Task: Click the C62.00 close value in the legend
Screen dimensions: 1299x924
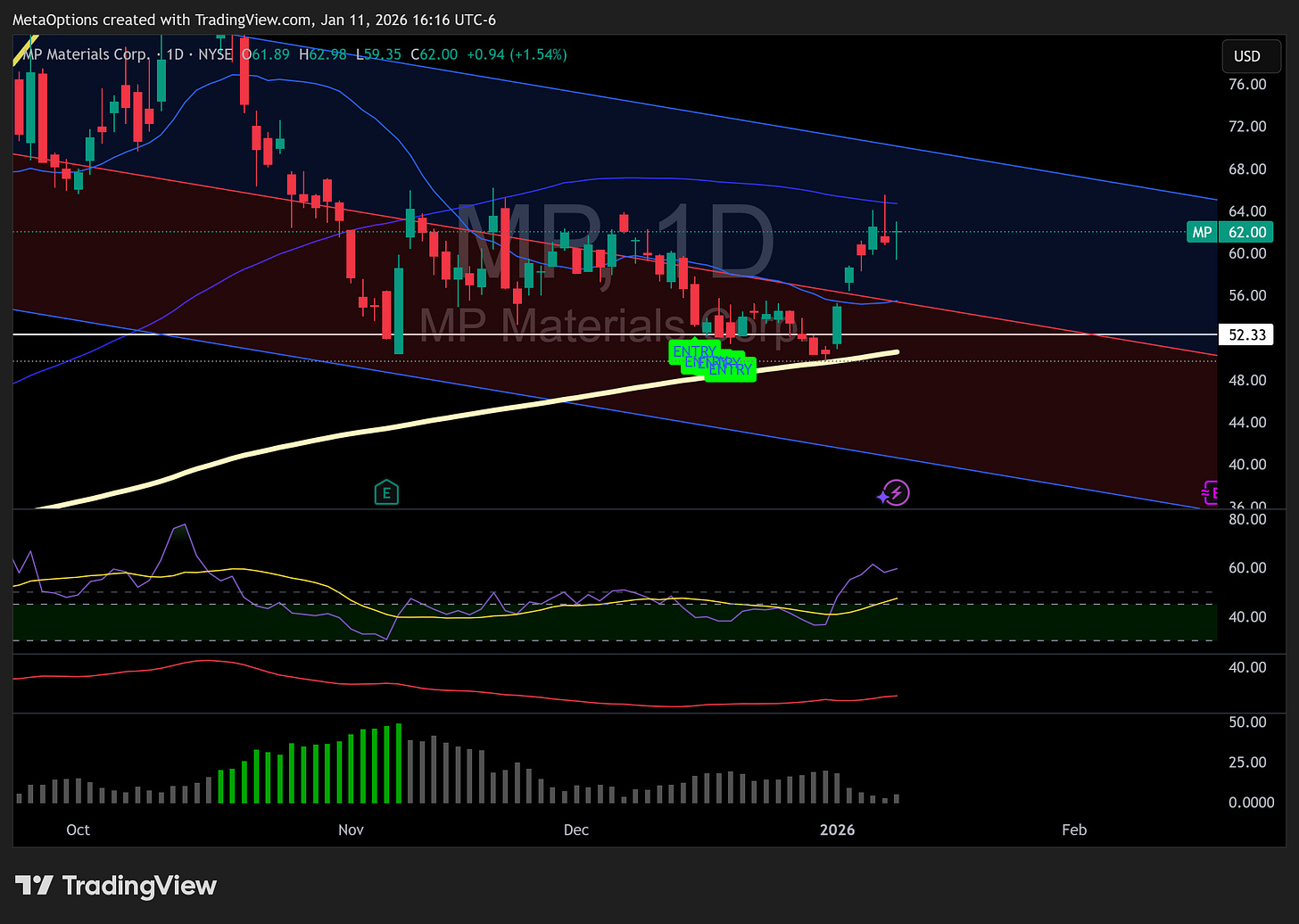Action: pyautogui.click(x=434, y=54)
